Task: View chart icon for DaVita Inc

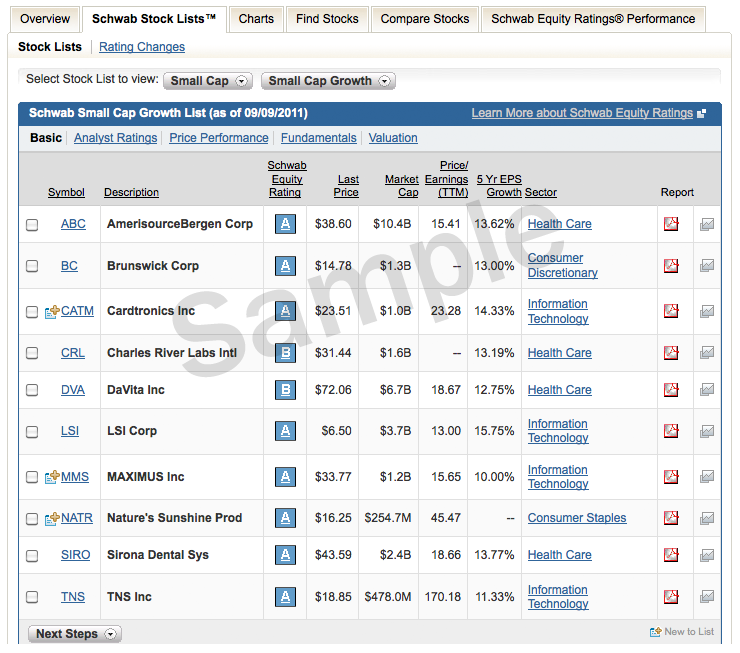Action: (x=706, y=390)
